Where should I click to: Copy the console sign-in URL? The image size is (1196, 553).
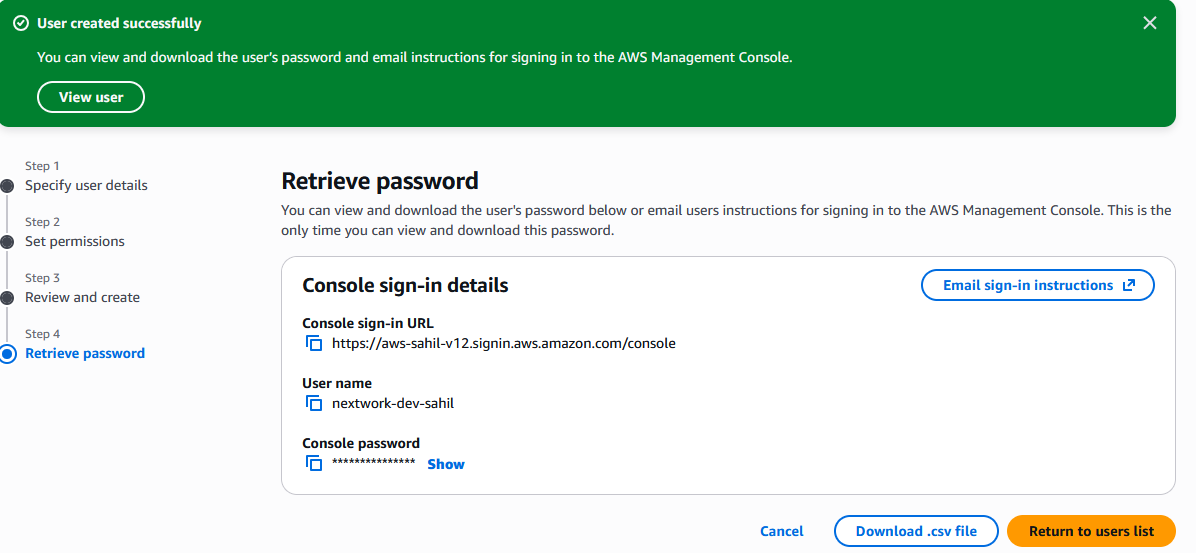pos(314,343)
